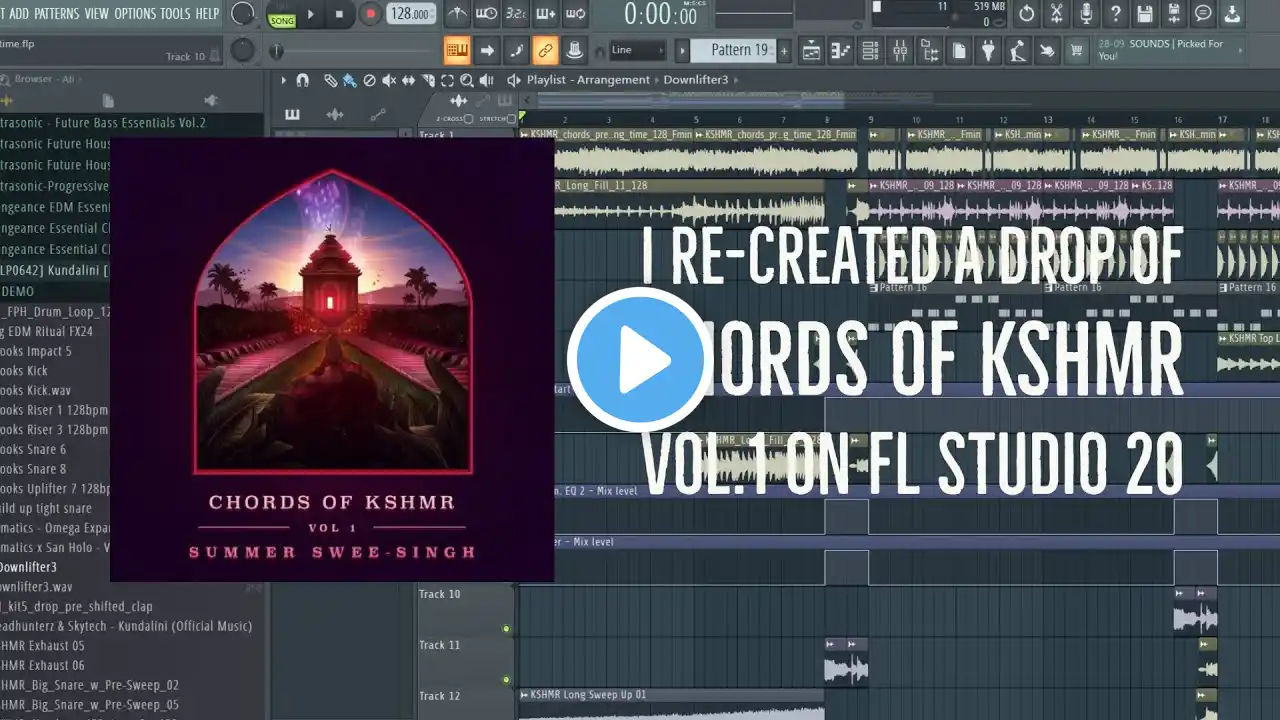Select the playlist Paint brush tool
Image resolution: width=1280 pixels, height=720 pixels.
(x=349, y=81)
